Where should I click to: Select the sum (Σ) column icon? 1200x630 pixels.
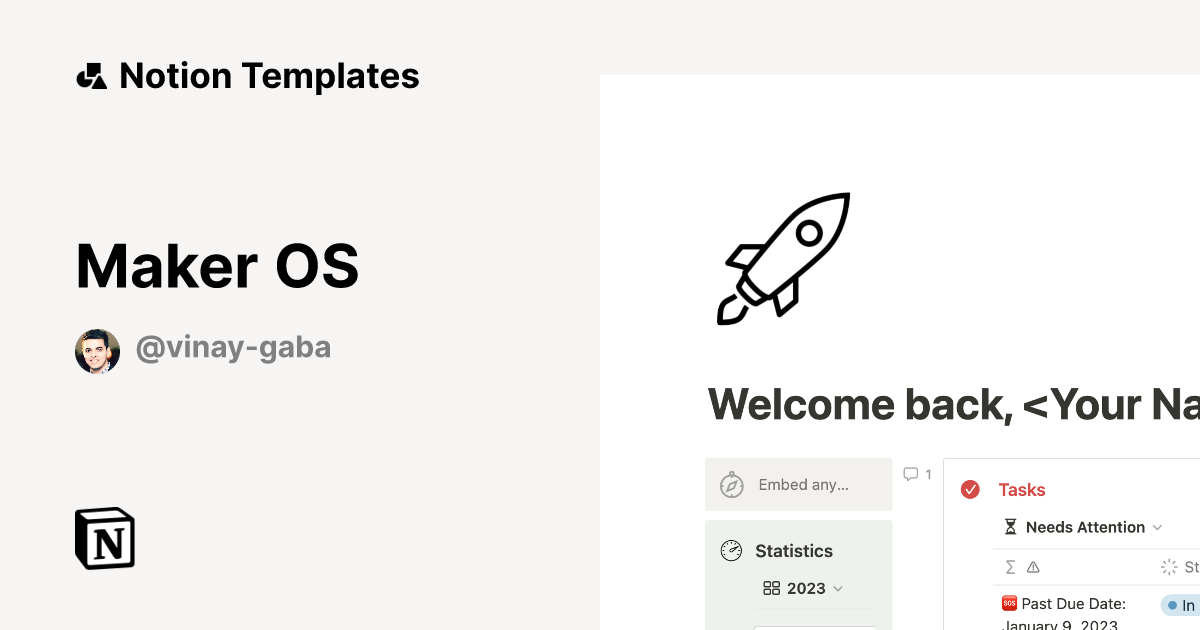pyautogui.click(x=1009, y=566)
